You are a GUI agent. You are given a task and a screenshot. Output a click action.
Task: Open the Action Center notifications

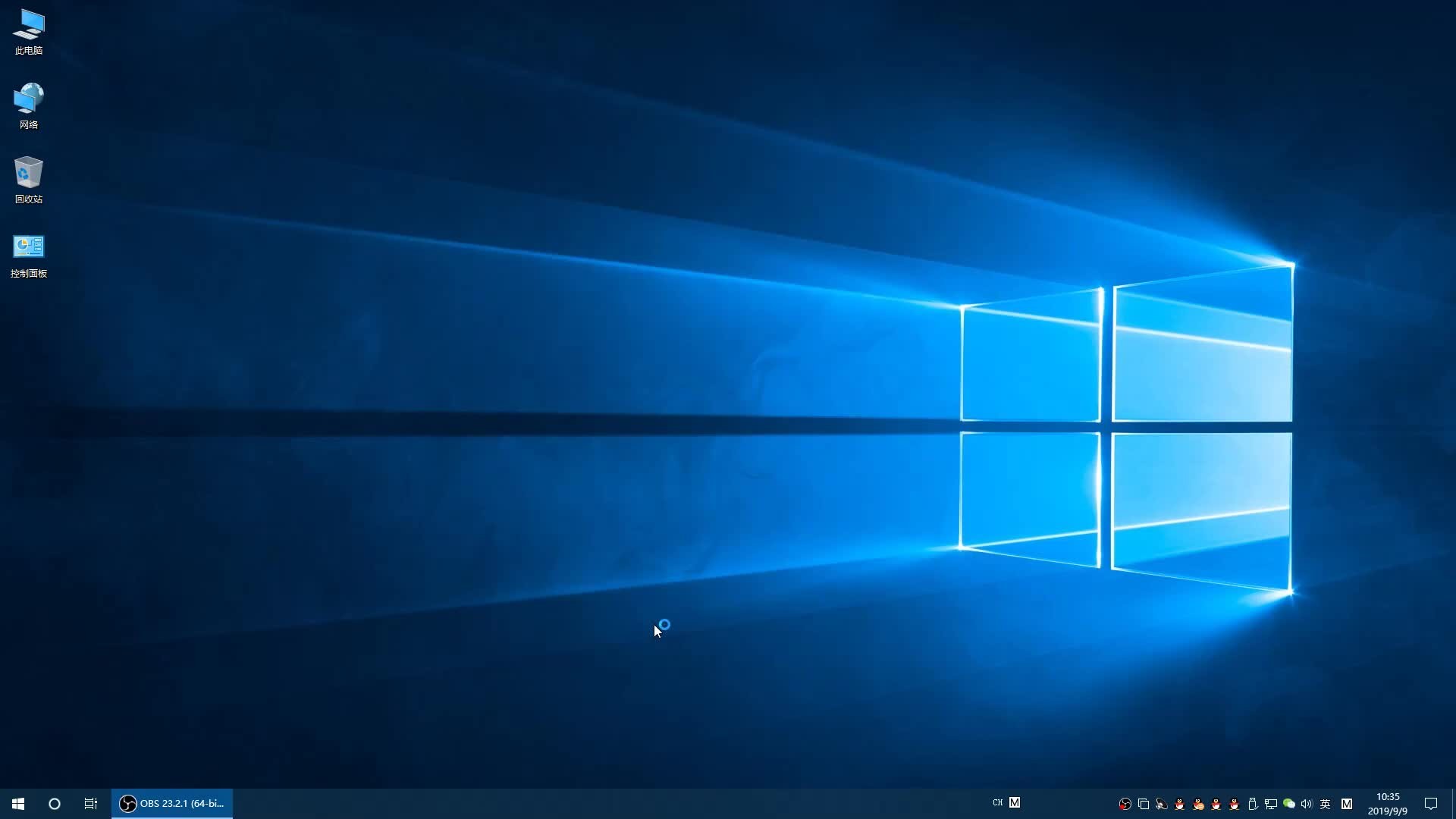pos(1431,804)
